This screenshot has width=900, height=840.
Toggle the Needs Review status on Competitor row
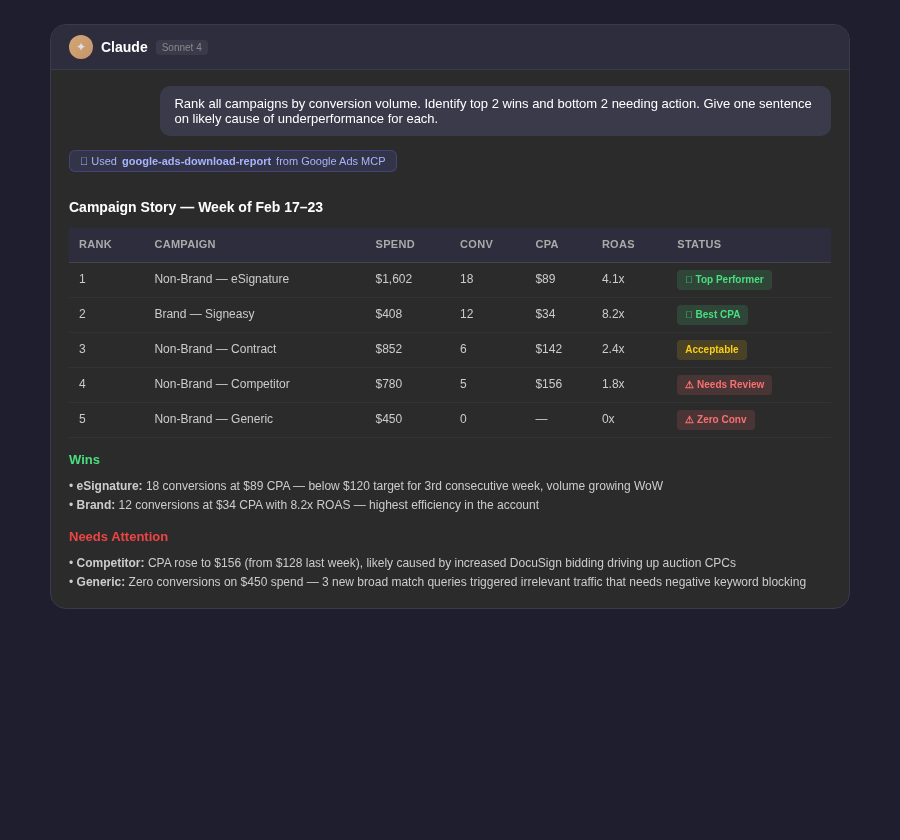(724, 385)
